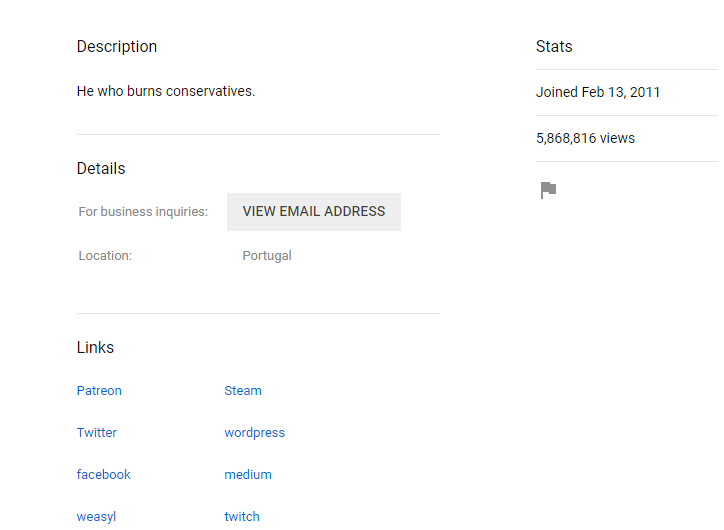Click the 'He who burns conservatives.' description
Image resolution: width=724 pixels, height=530 pixels.
(166, 91)
